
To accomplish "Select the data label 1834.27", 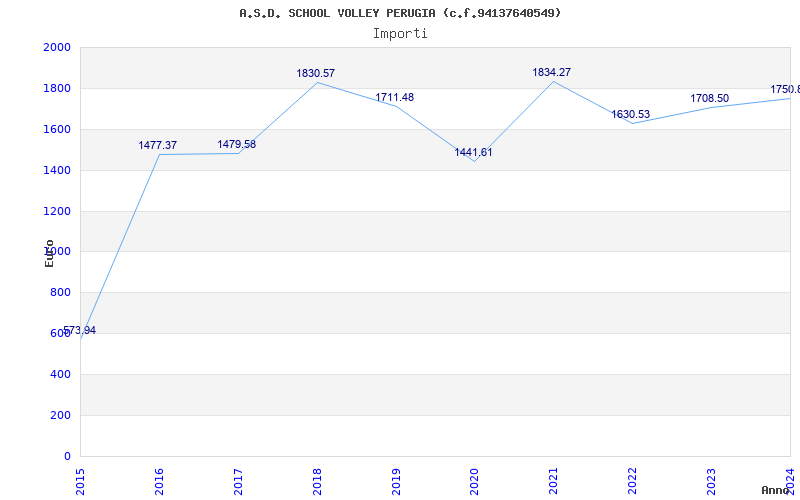I will click(x=552, y=72).
